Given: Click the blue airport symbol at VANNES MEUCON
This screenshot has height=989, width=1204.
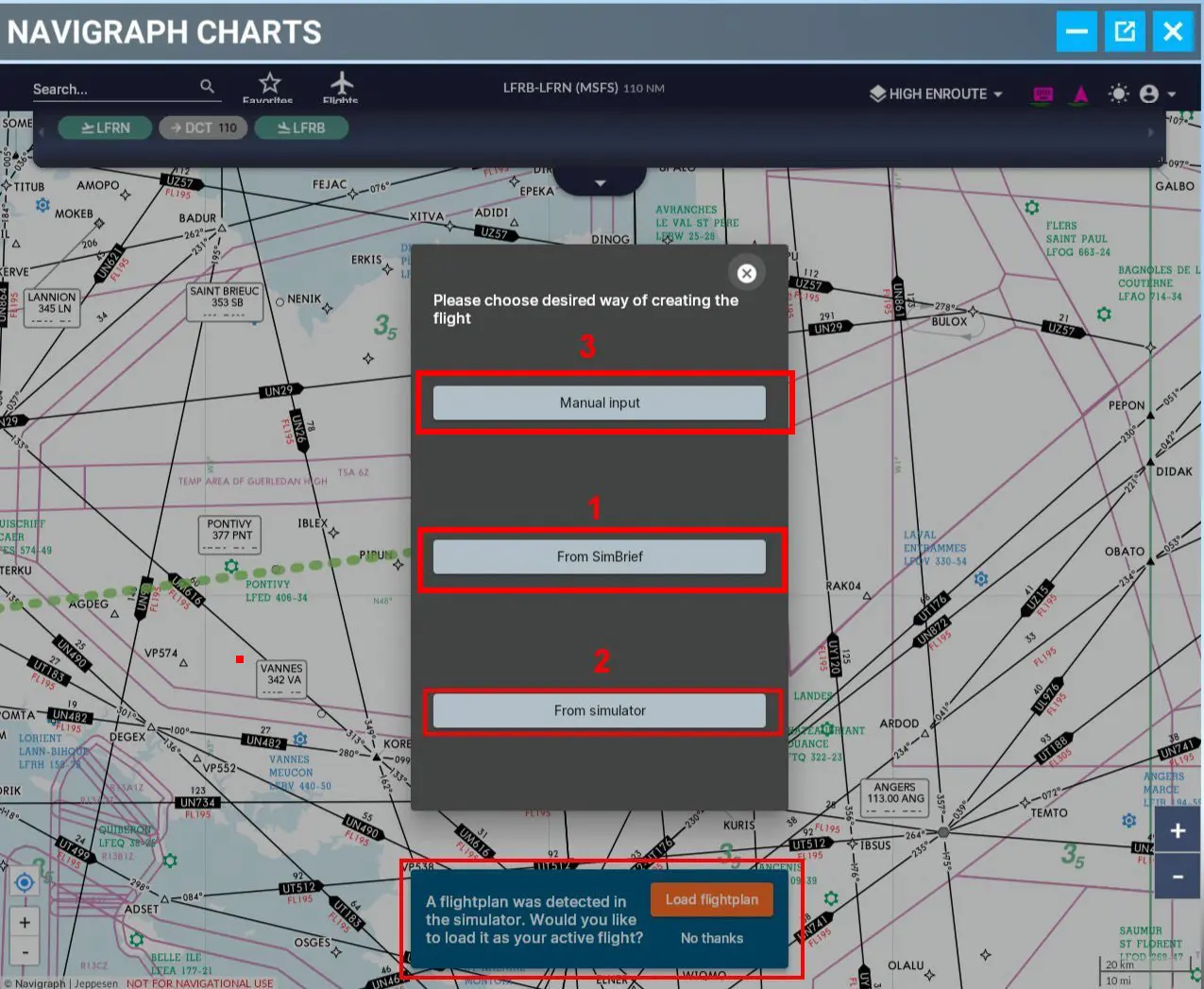Looking at the screenshot, I should pos(299,739).
